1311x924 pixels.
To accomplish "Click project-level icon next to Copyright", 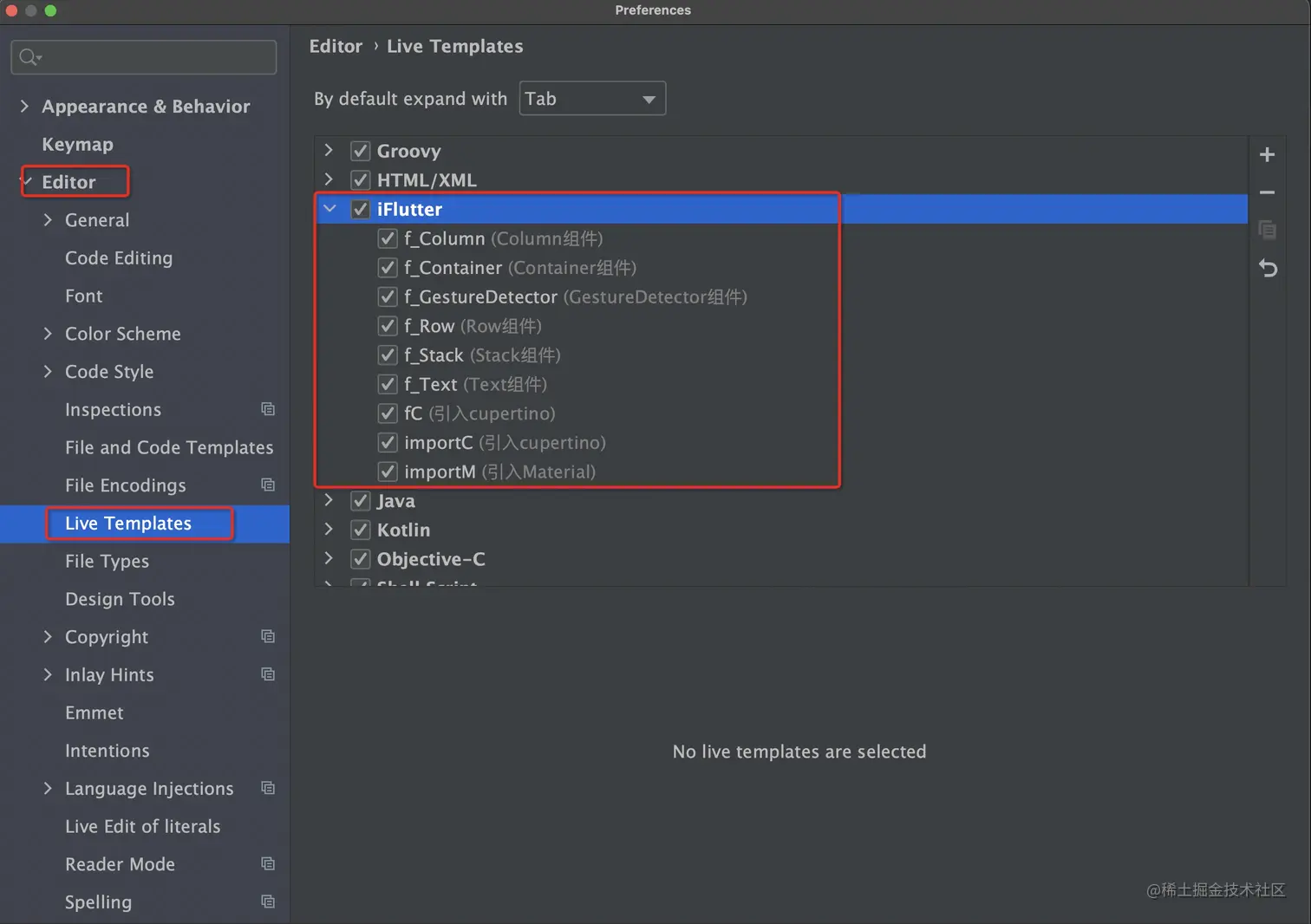I will tap(268, 636).
